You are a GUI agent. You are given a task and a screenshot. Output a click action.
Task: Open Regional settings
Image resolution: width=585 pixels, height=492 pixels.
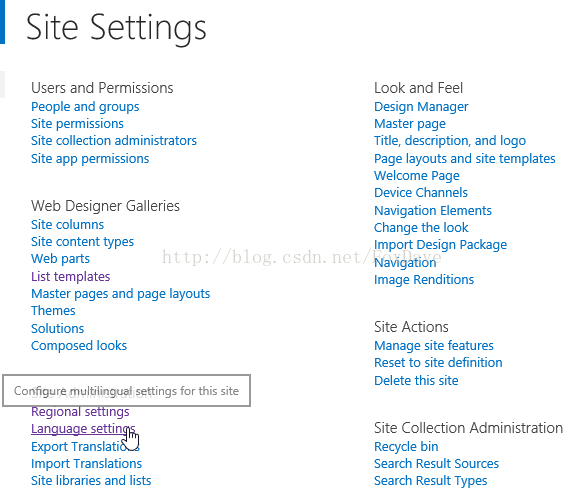click(x=80, y=412)
